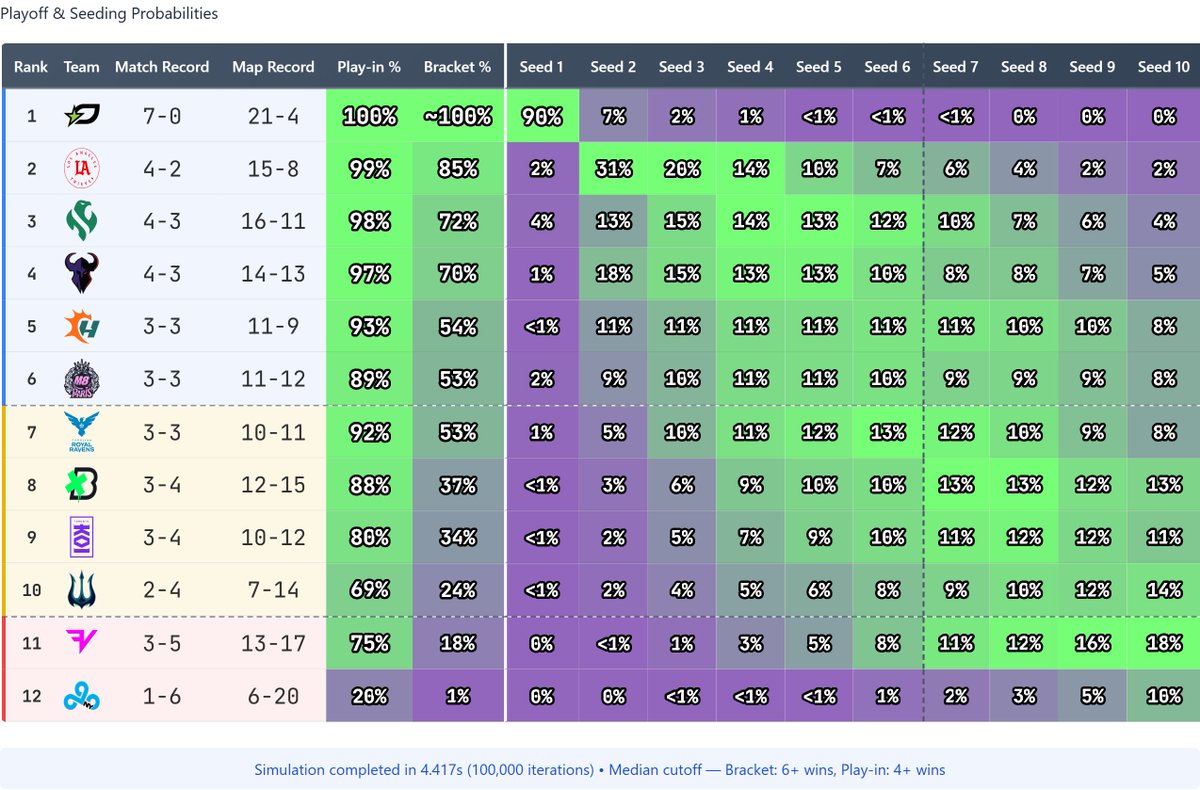Click the ~100% Bracket cell
1200x790 pixels.
coord(457,115)
